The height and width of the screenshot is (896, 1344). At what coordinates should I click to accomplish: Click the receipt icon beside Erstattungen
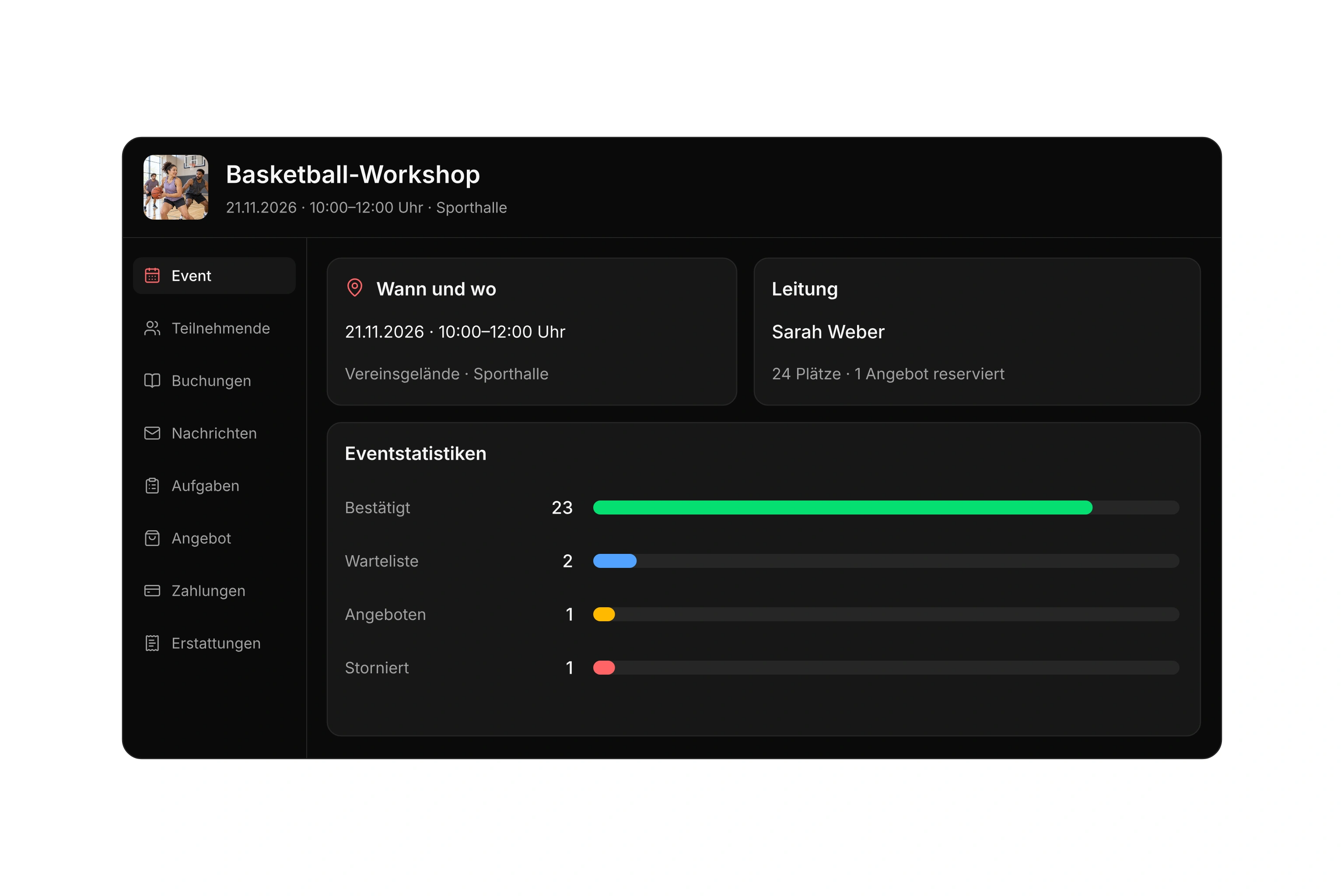pos(152,643)
